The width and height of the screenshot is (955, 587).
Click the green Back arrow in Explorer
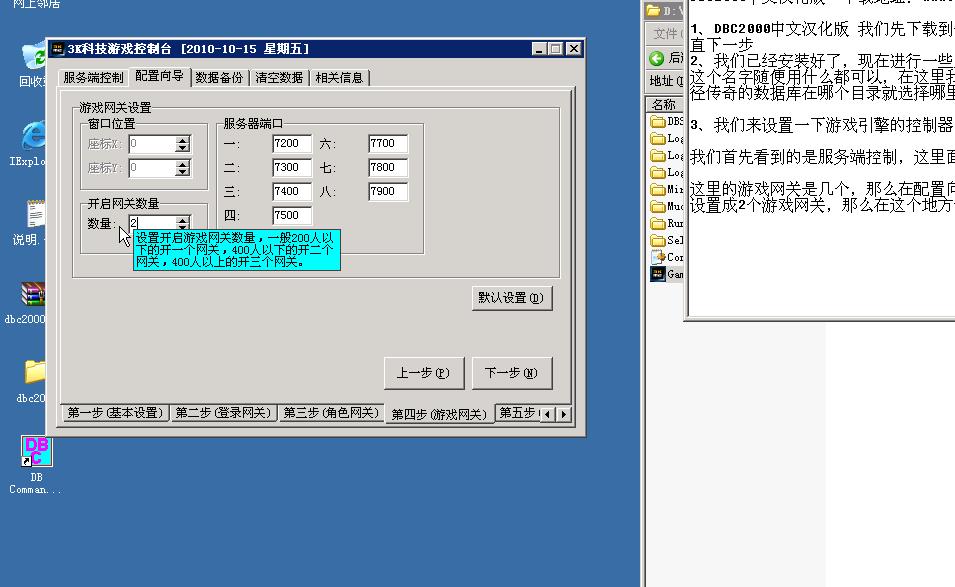(657, 58)
